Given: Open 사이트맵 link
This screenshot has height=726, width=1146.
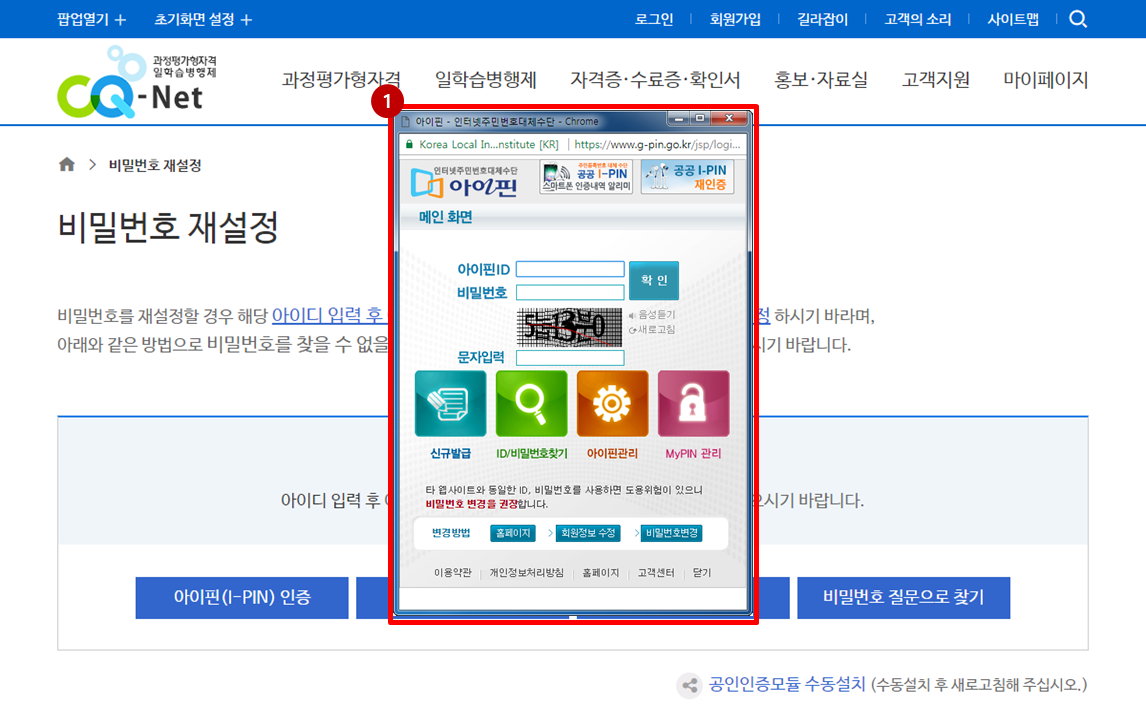Looking at the screenshot, I should pos(1013,20).
